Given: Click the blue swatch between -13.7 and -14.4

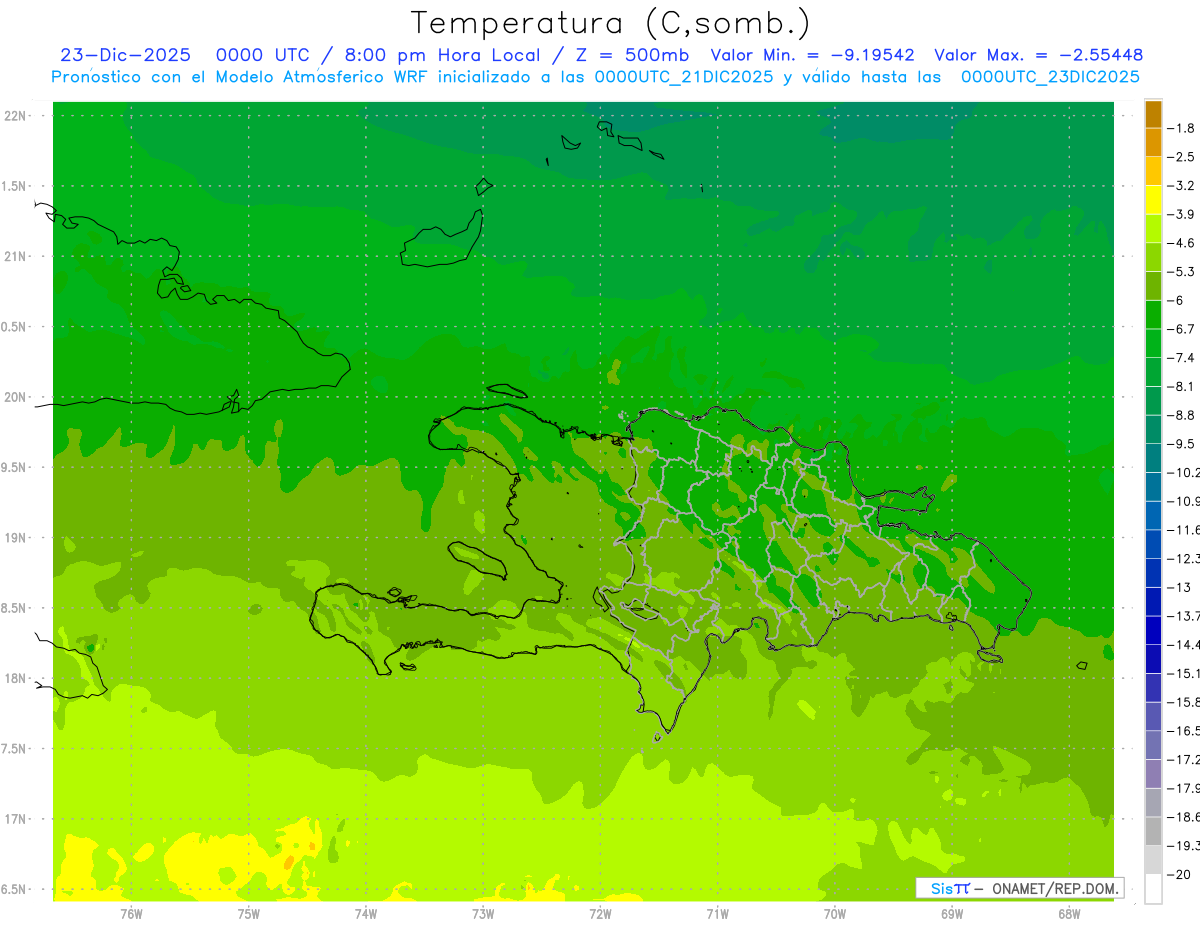Looking at the screenshot, I should coord(1153,630).
